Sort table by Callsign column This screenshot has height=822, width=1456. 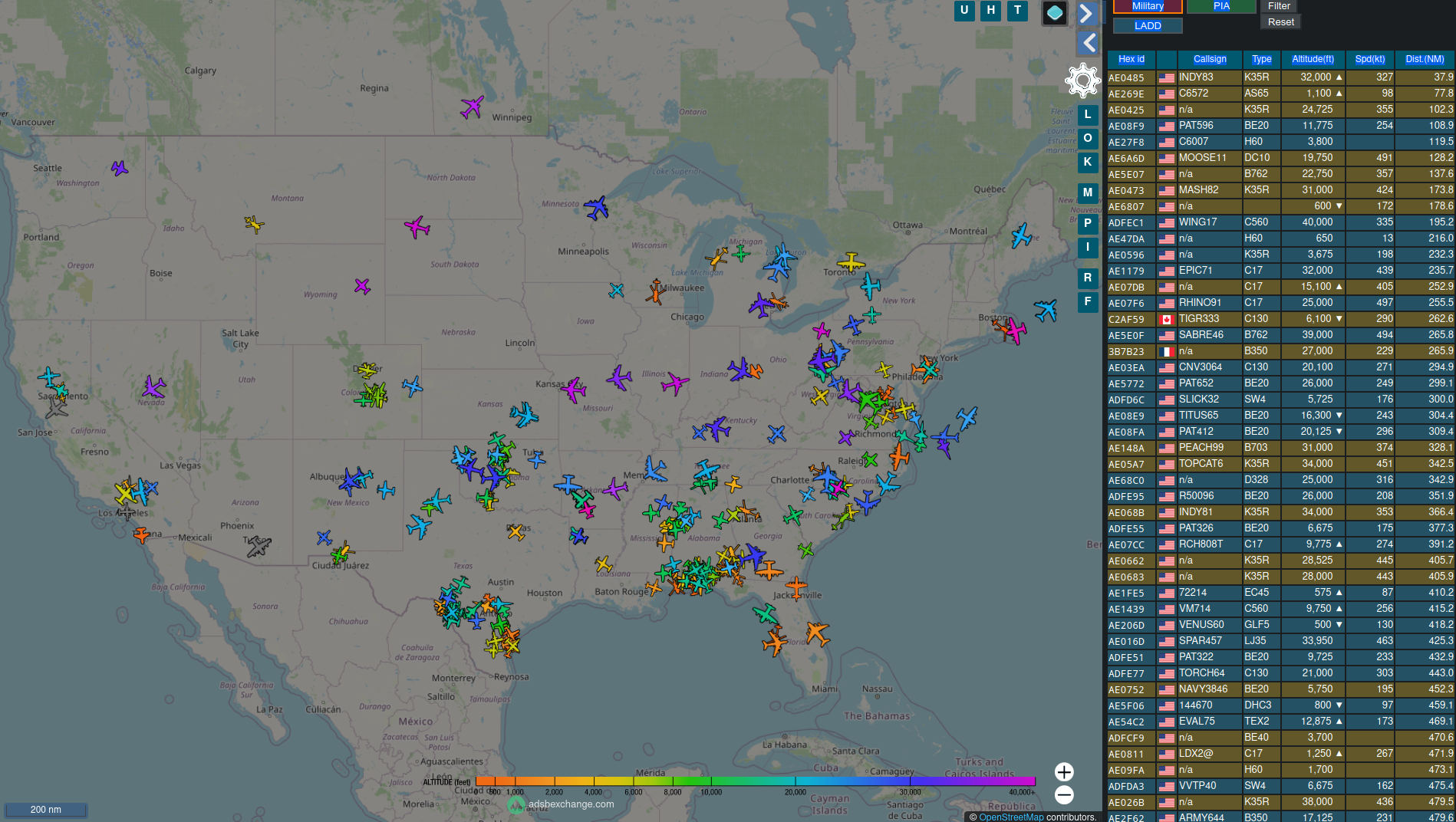(1210, 59)
